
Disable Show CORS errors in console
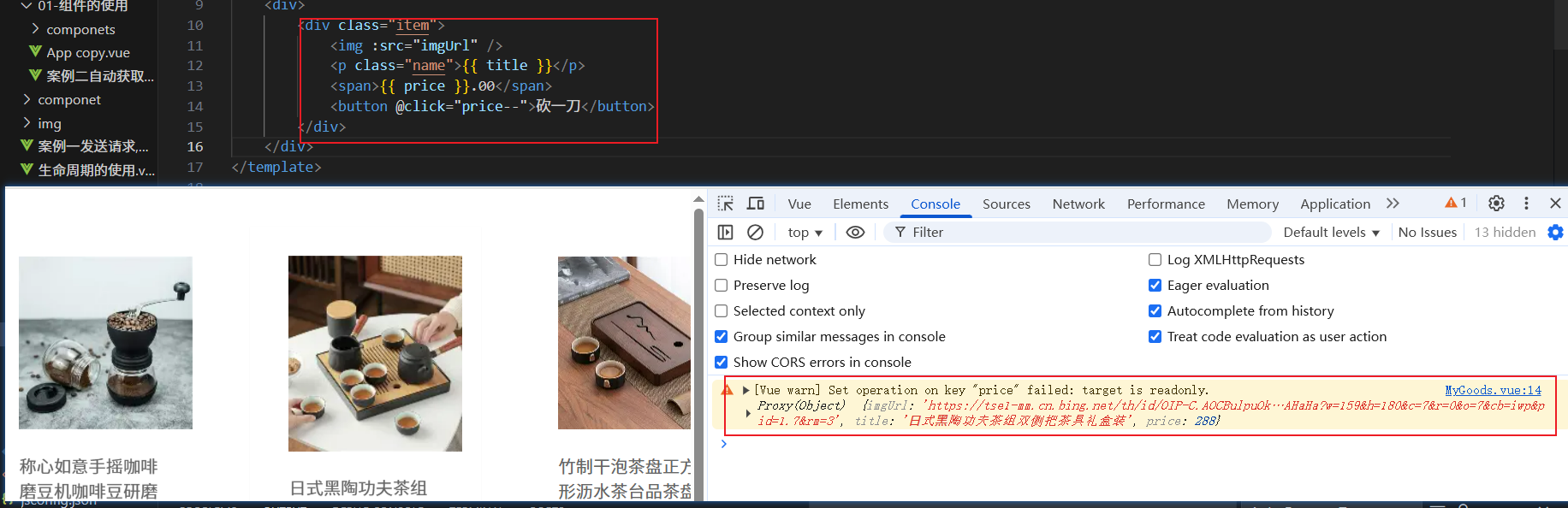click(721, 362)
